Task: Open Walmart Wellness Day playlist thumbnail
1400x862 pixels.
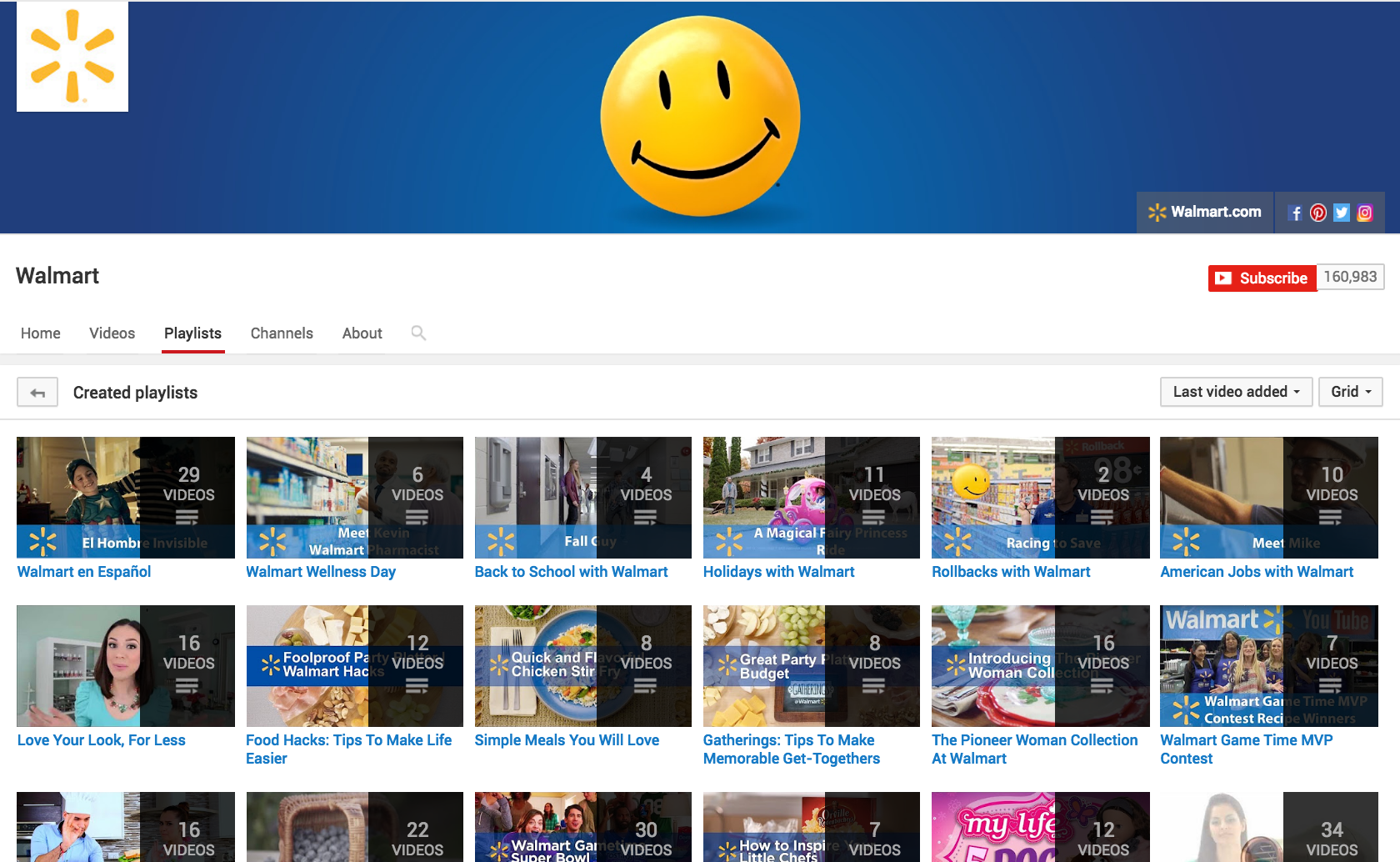Action: click(354, 498)
